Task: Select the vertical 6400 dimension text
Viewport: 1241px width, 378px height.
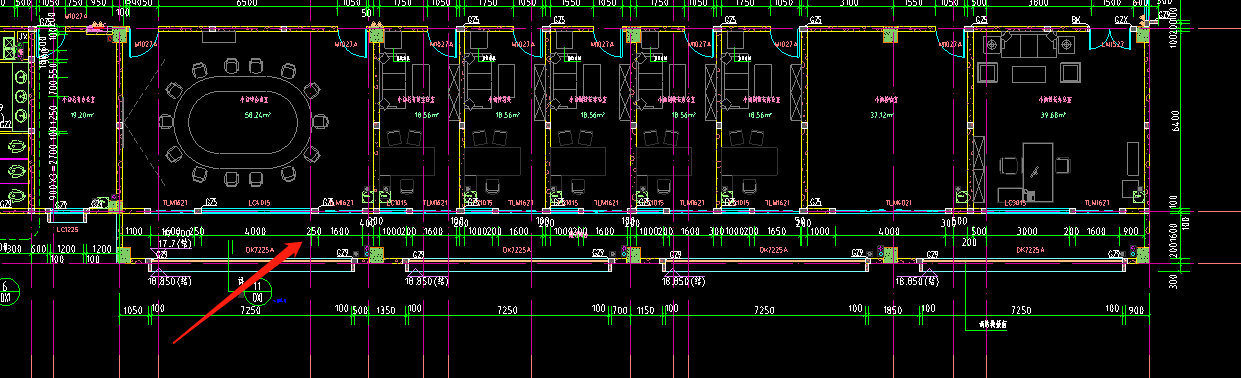Action: (x=1176, y=120)
